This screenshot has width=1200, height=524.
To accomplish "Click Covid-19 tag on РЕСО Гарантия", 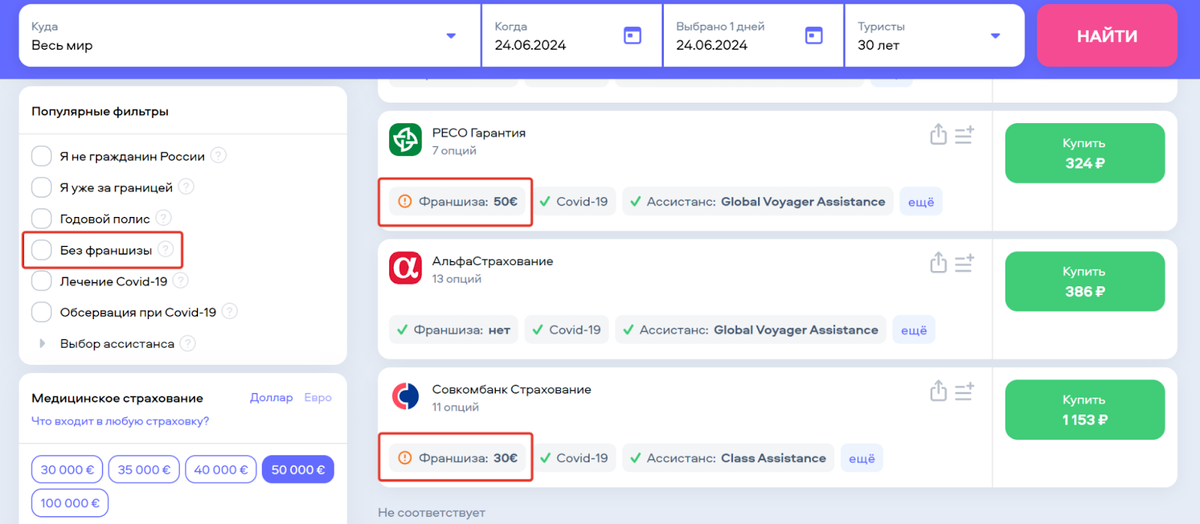I will 574,202.
